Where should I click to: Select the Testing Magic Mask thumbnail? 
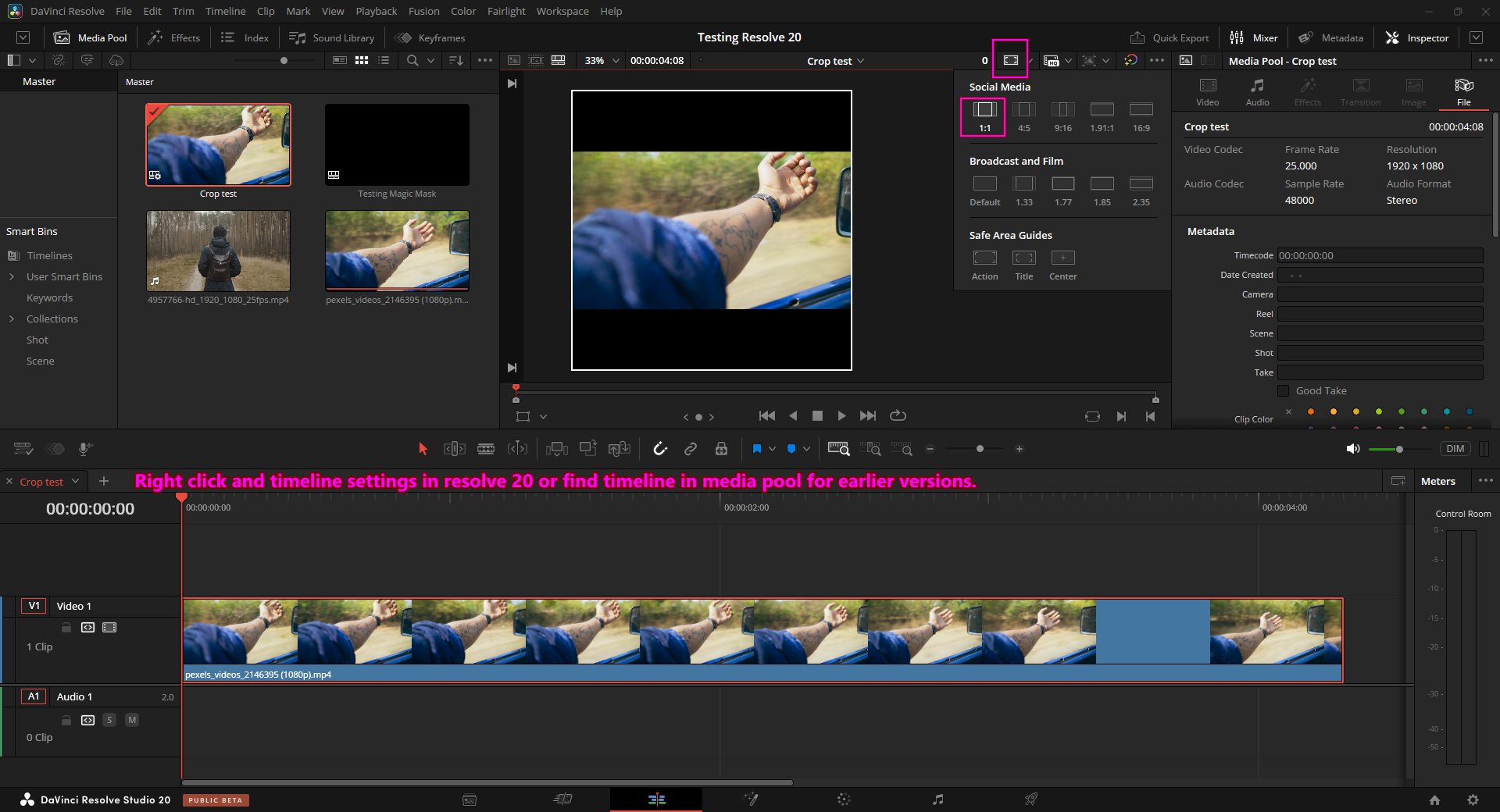click(x=397, y=145)
